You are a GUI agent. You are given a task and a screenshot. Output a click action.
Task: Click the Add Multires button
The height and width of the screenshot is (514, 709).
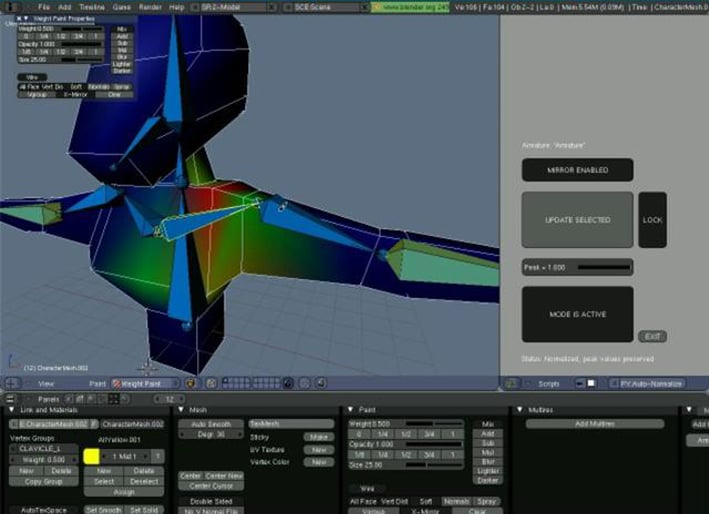(x=595, y=424)
